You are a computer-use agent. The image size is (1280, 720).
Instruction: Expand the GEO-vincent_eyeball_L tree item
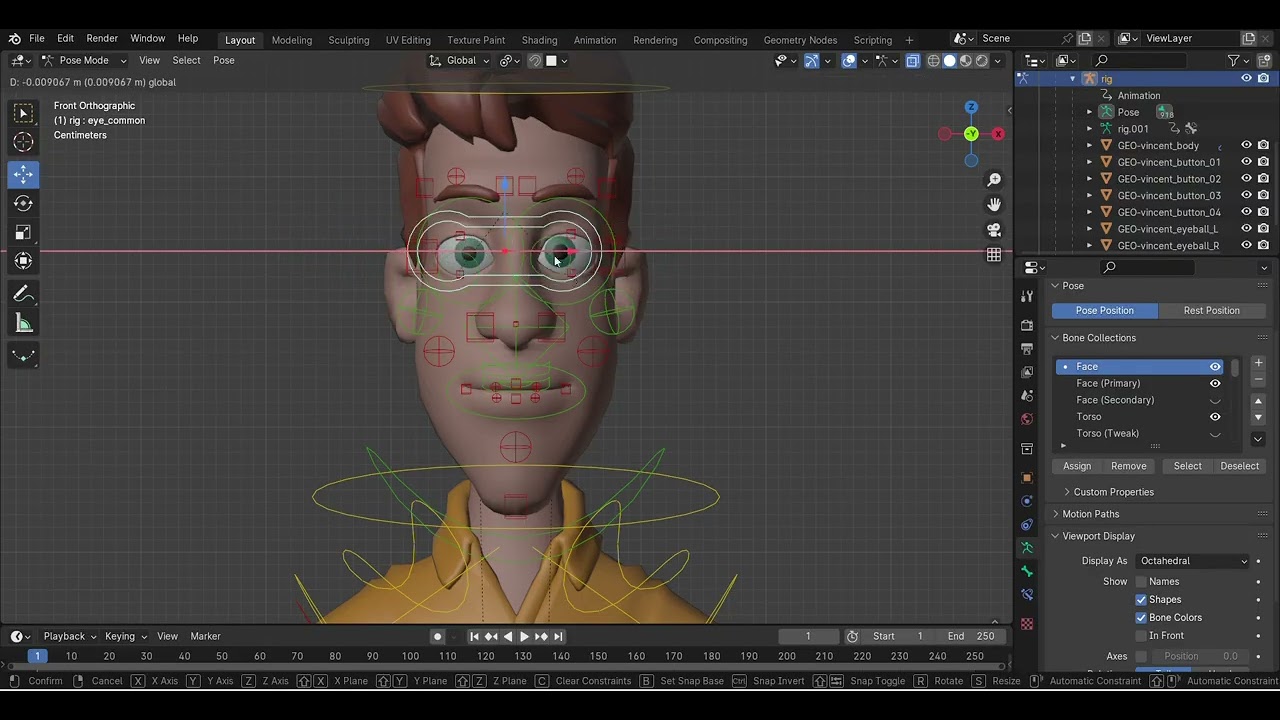coord(1090,229)
